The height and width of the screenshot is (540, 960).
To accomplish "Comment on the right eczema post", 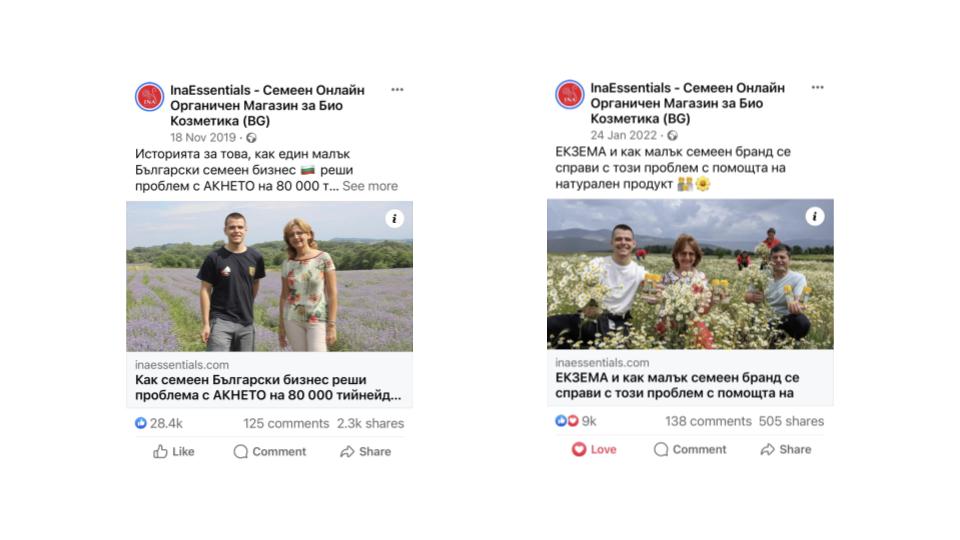I will click(x=690, y=450).
